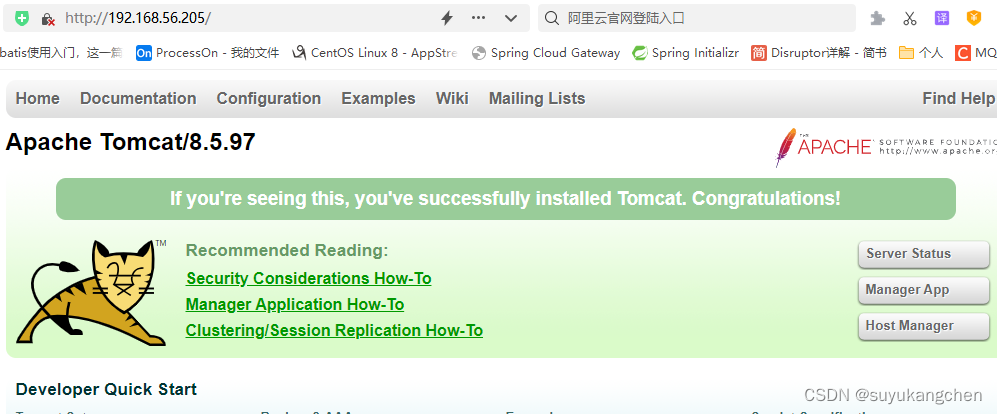Image resolution: width=997 pixels, height=414 pixels.
Task: Expand the address bar dropdown chevron
Action: tap(511, 18)
